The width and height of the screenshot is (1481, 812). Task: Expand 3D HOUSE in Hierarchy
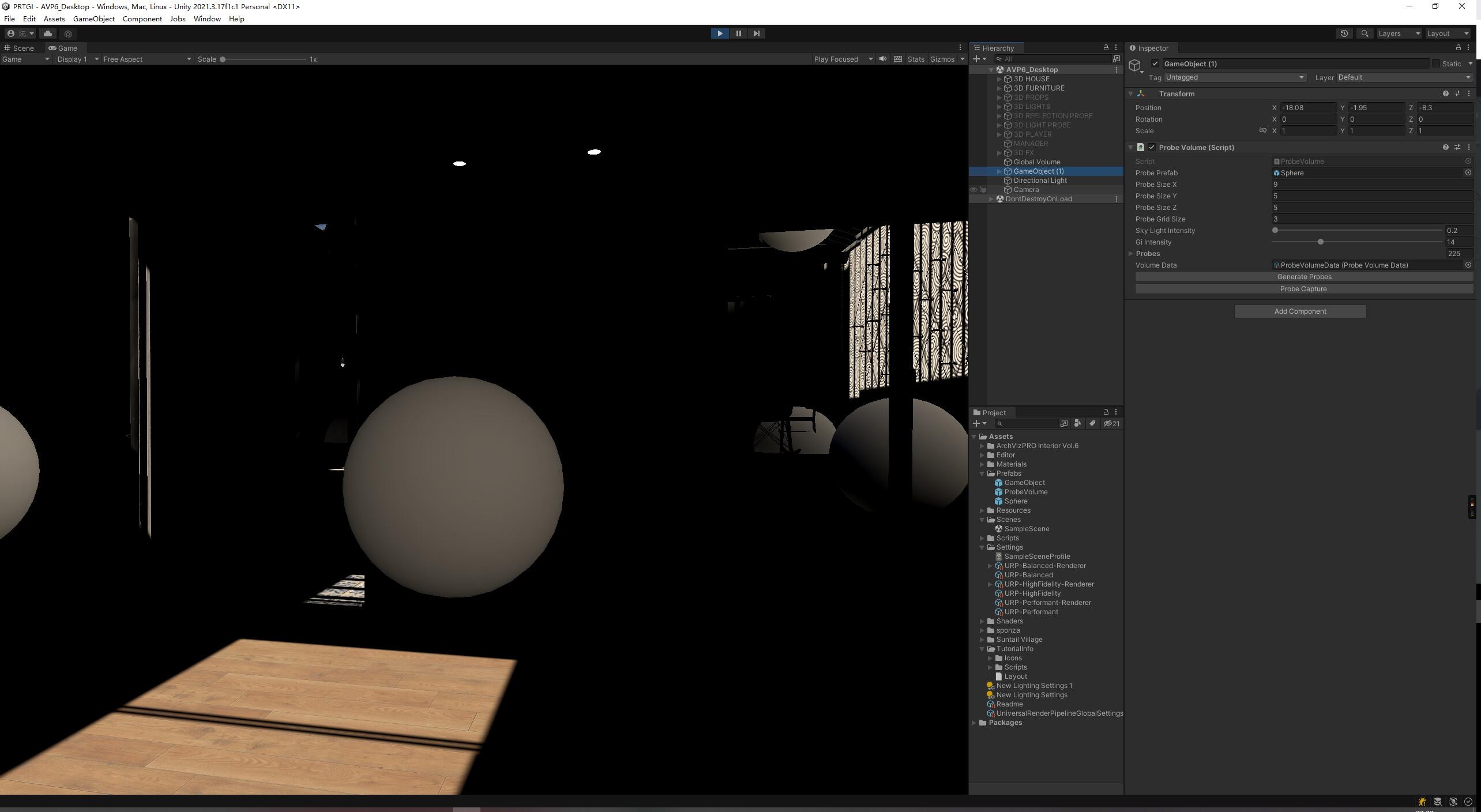[999, 79]
